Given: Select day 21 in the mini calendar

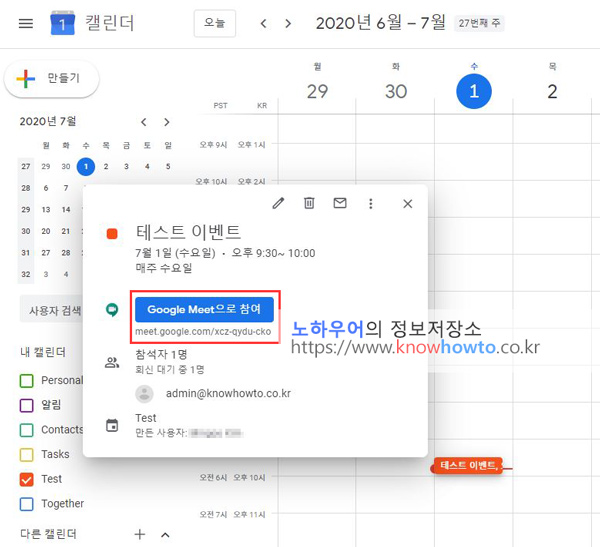Looking at the screenshot, I should pyautogui.click(x=66, y=231).
